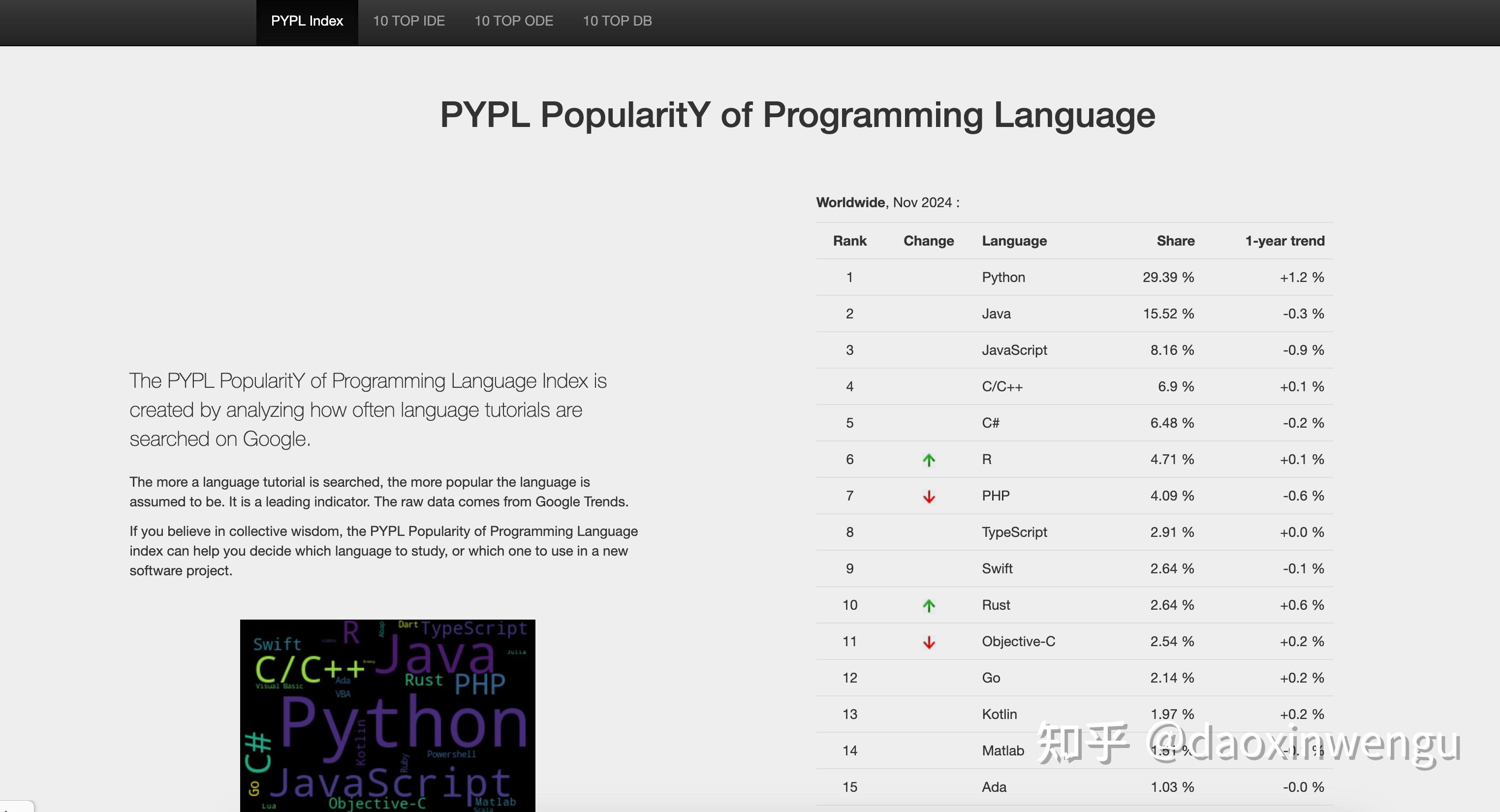Image resolution: width=1500 pixels, height=812 pixels.
Task: Click the Language column header
Action: (1014, 241)
